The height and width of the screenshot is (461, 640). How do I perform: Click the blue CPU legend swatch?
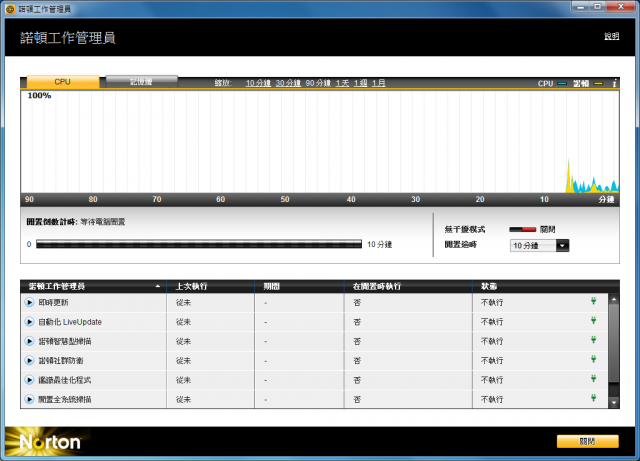coord(562,84)
